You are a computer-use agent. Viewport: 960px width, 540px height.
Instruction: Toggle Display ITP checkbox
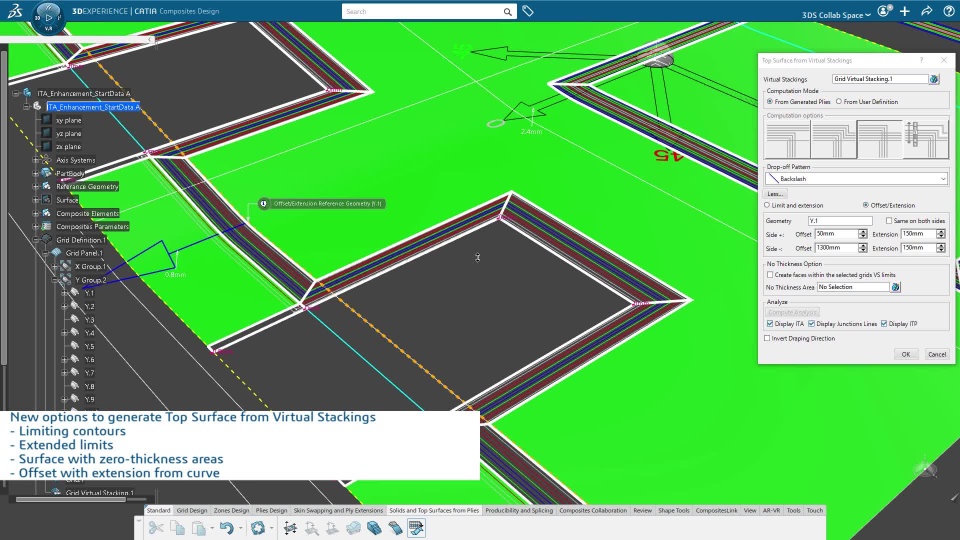coord(884,324)
